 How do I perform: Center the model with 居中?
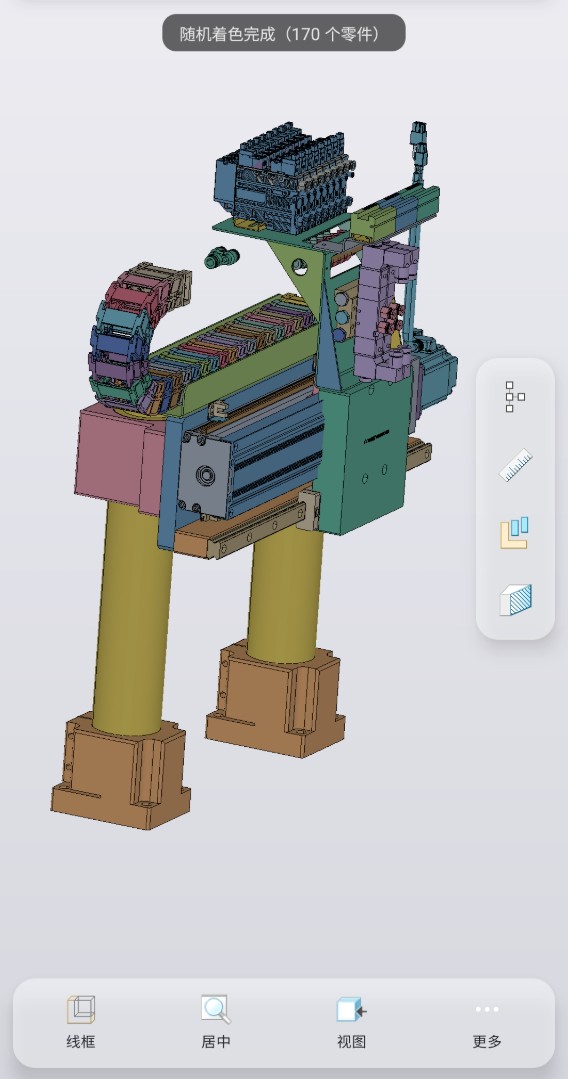coord(215,1023)
